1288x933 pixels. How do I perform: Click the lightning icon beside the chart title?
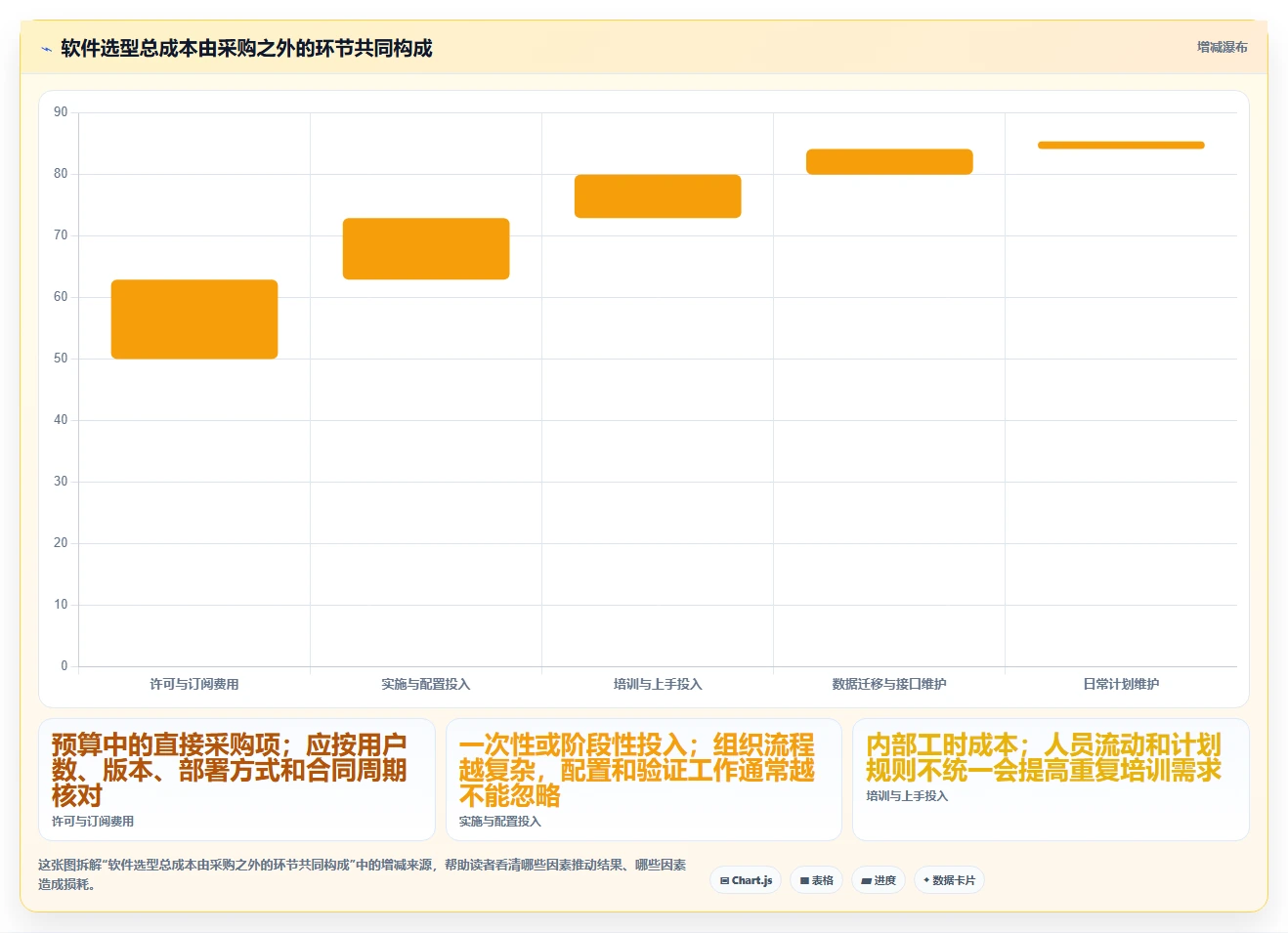click(46, 49)
